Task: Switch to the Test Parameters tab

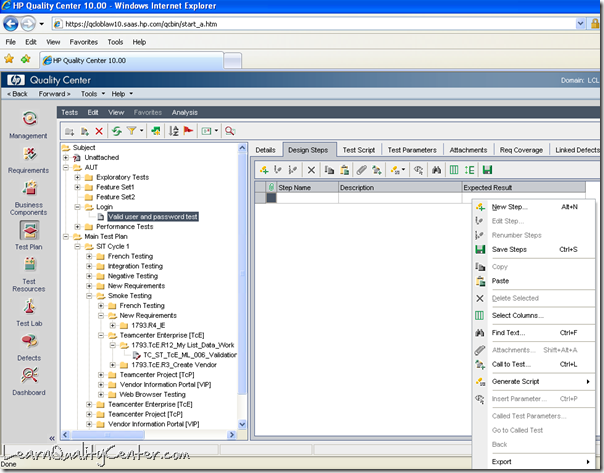Action: (412, 150)
